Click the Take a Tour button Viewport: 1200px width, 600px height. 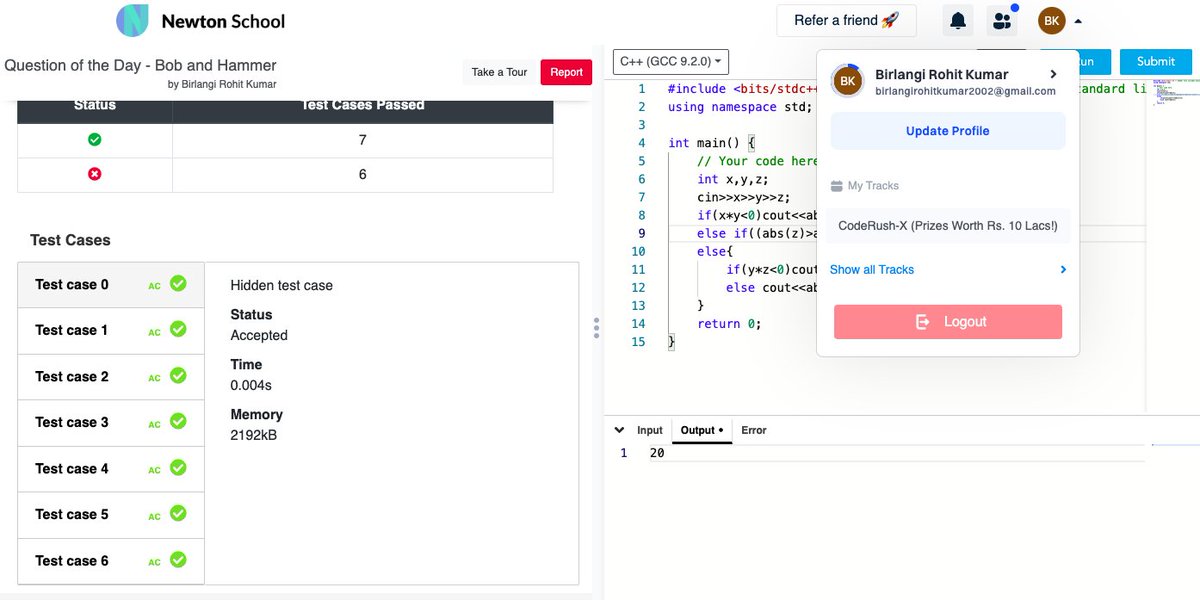[499, 72]
